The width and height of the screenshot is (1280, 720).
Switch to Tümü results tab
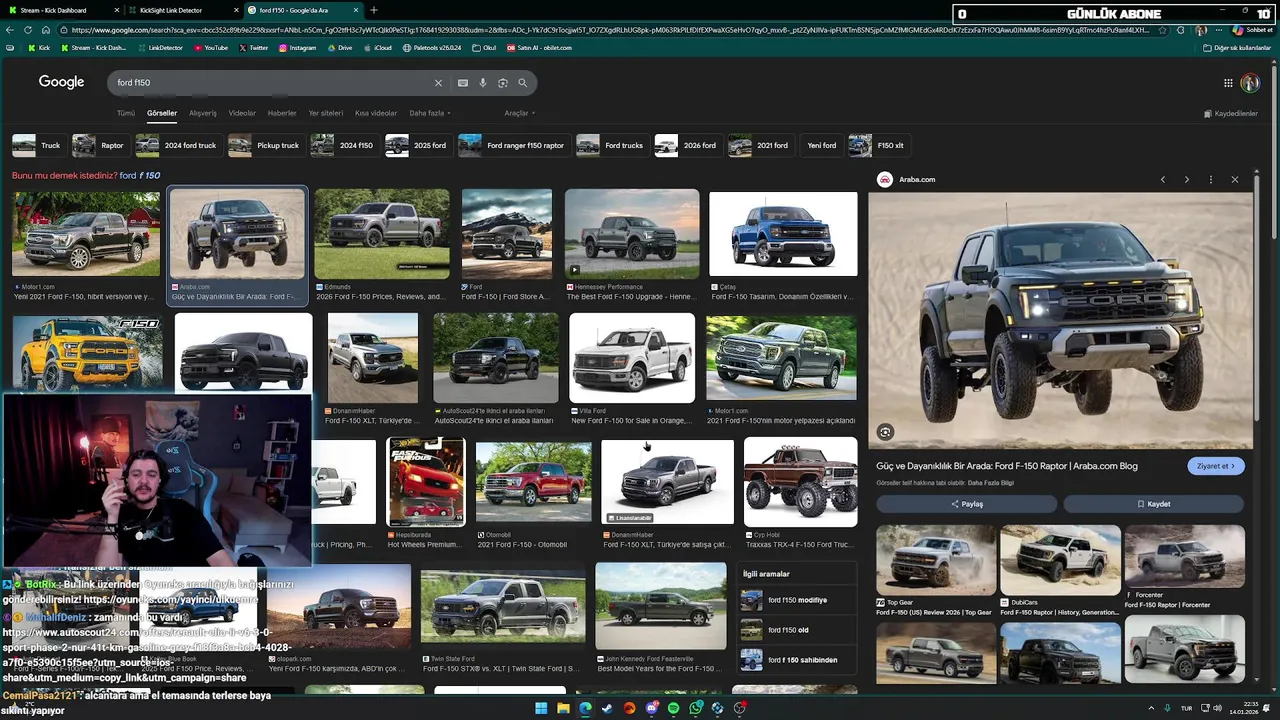125,113
